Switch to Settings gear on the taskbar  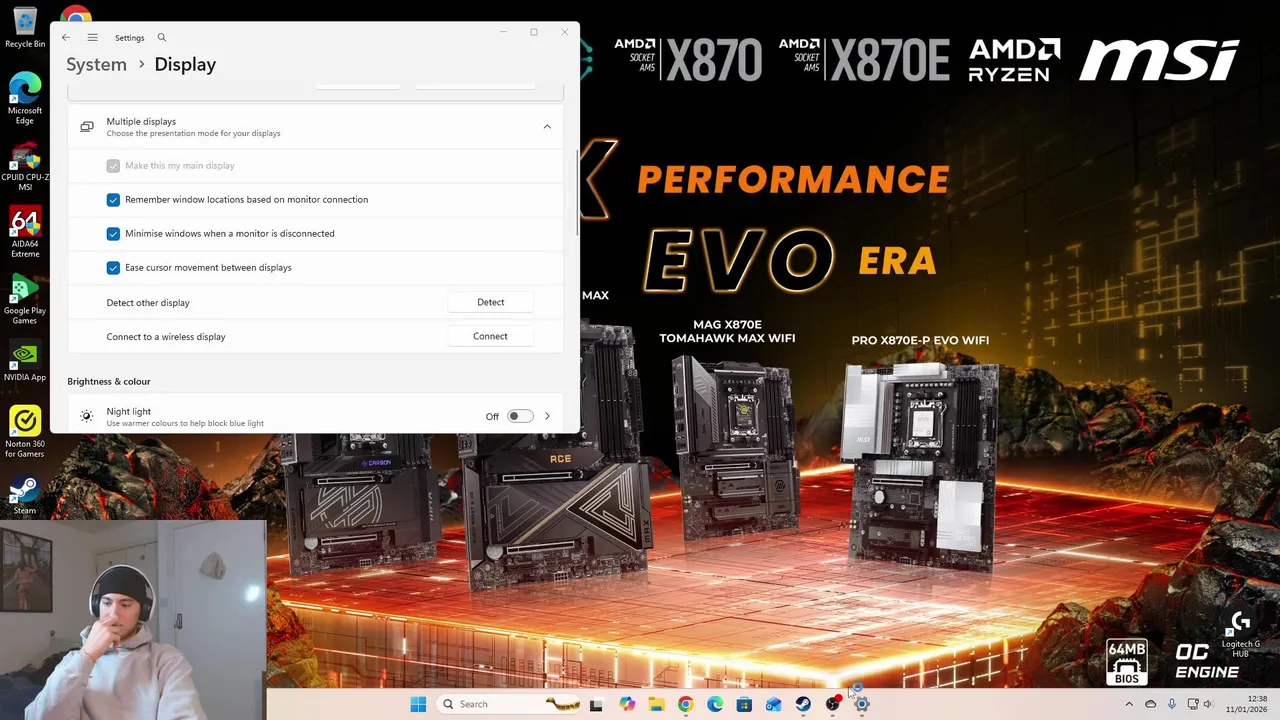[x=862, y=704]
